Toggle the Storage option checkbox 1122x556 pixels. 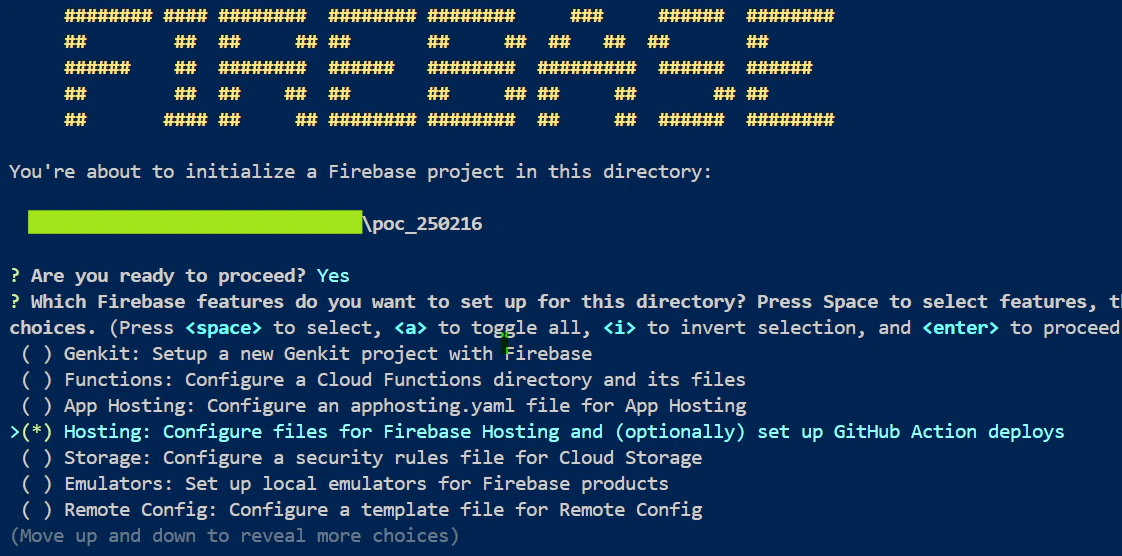point(36,457)
